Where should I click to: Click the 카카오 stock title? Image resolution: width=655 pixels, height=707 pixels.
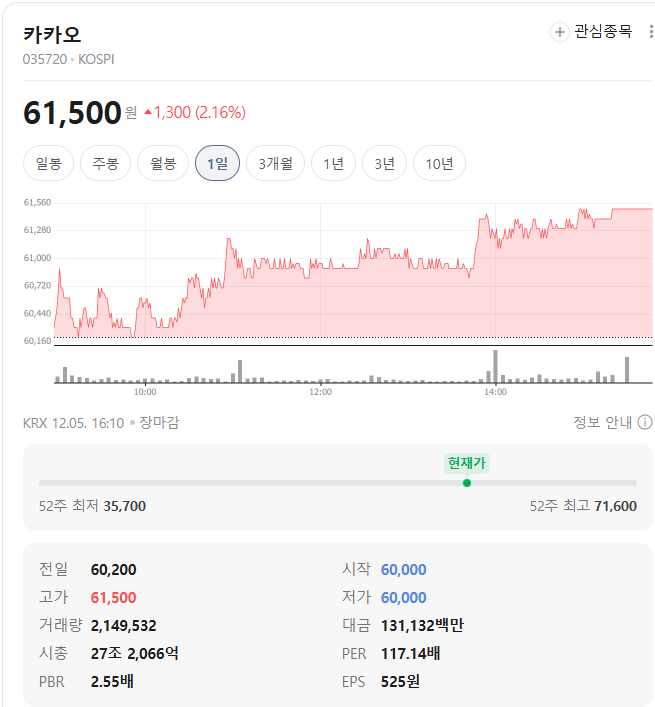(x=52, y=35)
